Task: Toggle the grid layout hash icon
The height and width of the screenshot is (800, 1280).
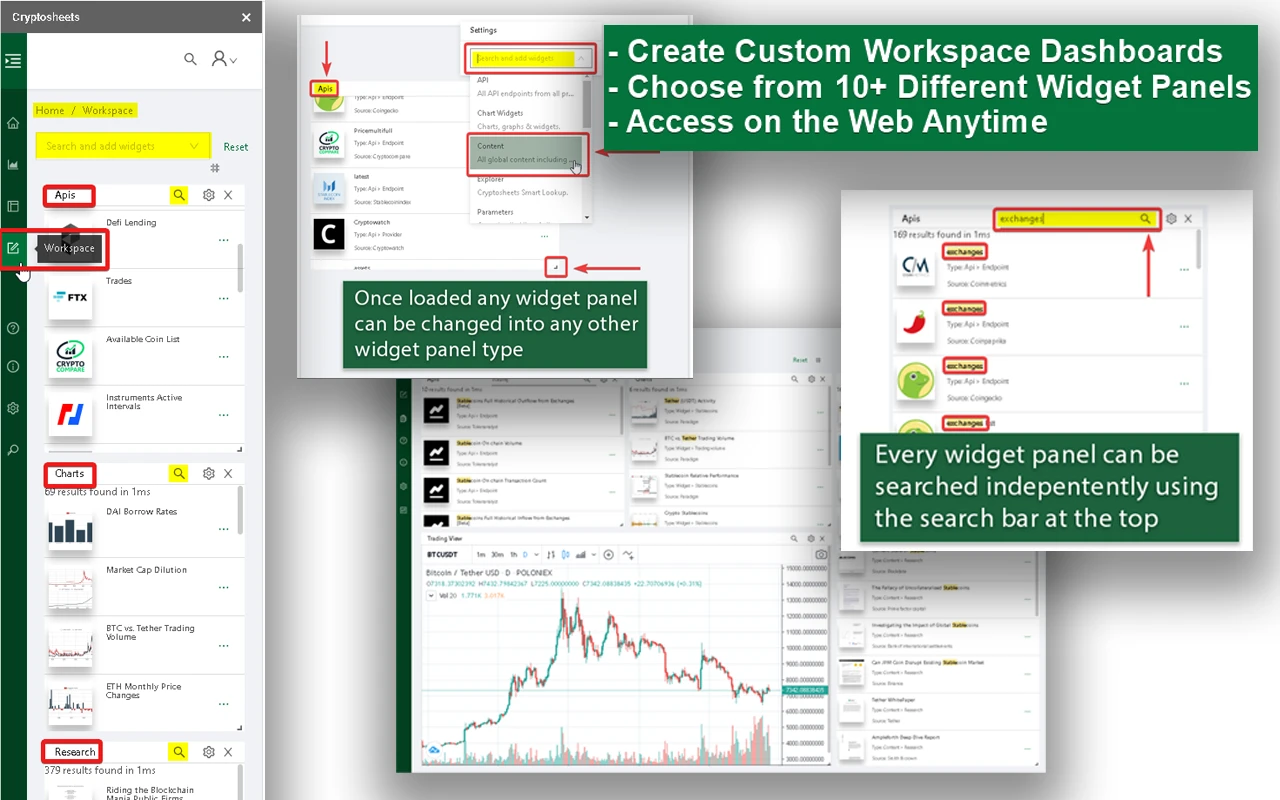Action: pyautogui.click(x=215, y=169)
